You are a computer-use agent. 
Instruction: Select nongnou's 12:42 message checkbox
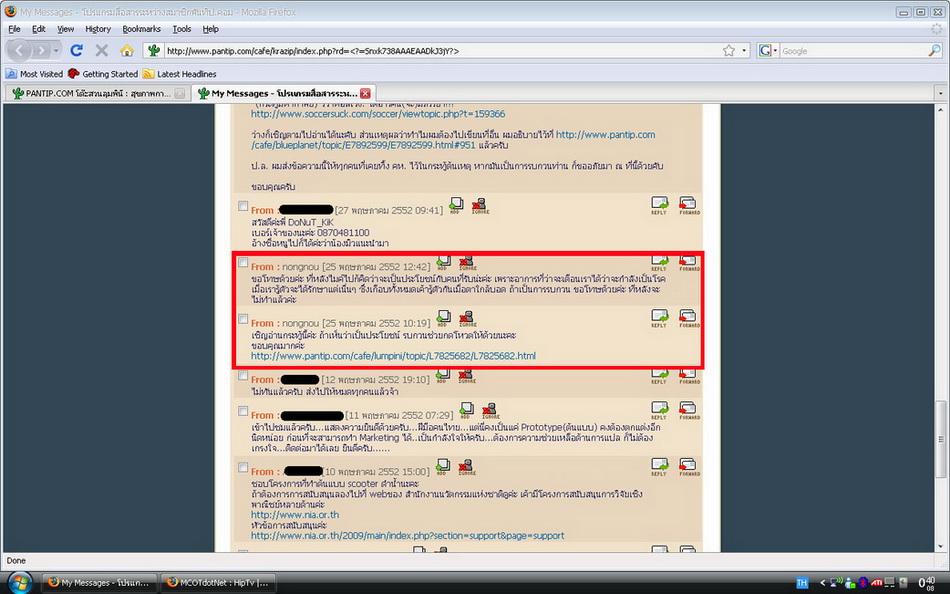pos(243,262)
